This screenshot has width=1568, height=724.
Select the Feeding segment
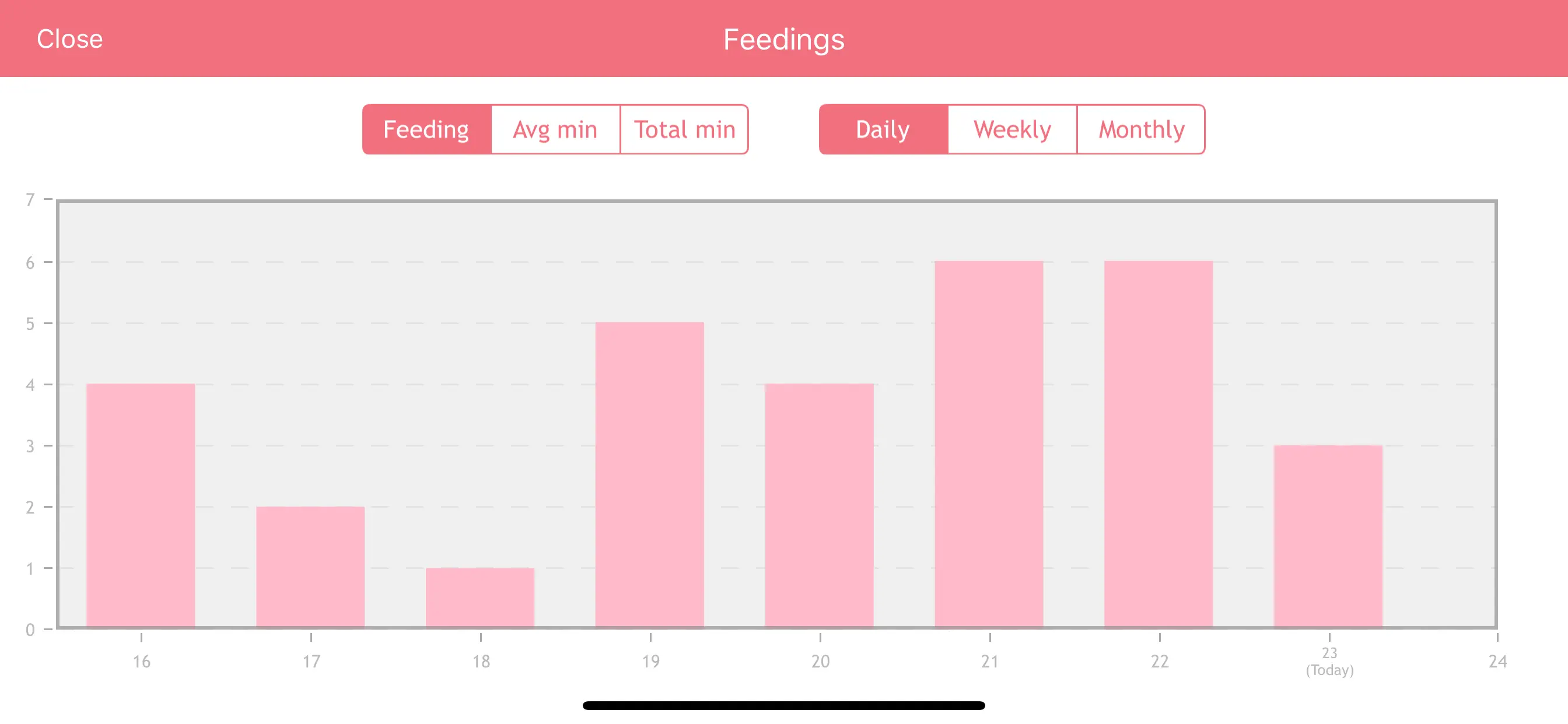click(426, 129)
